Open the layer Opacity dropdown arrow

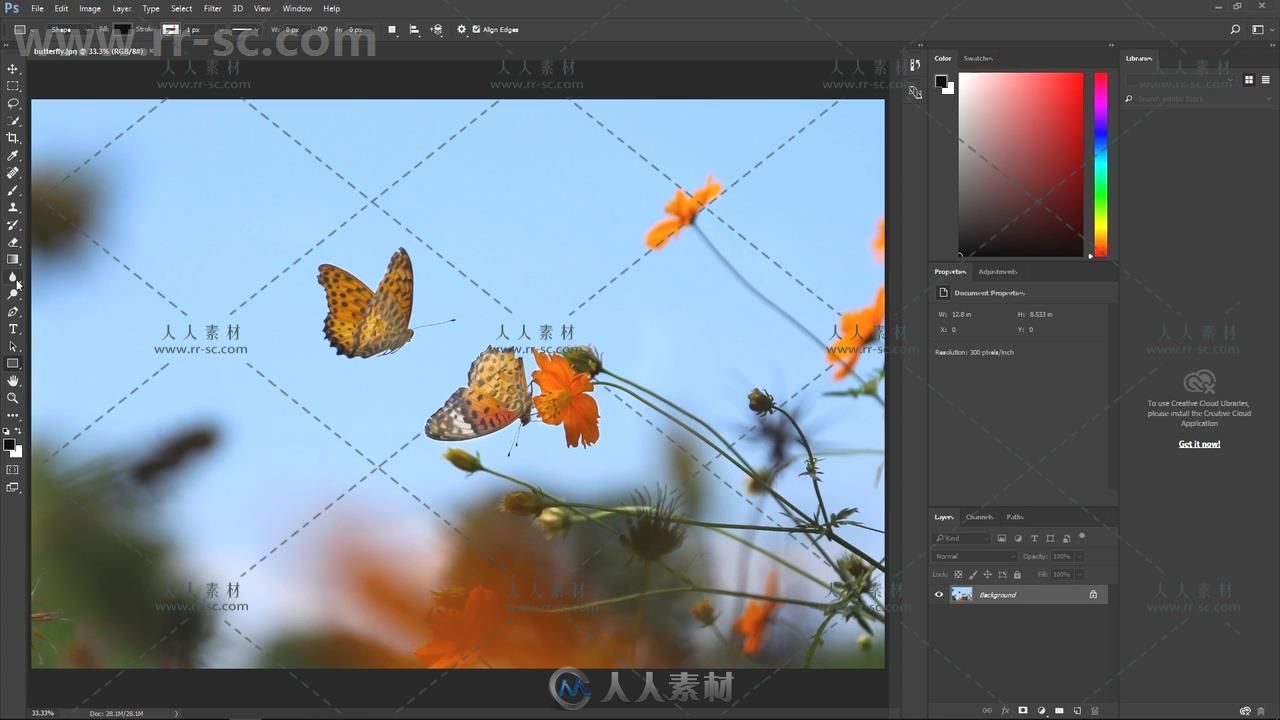(x=1079, y=556)
